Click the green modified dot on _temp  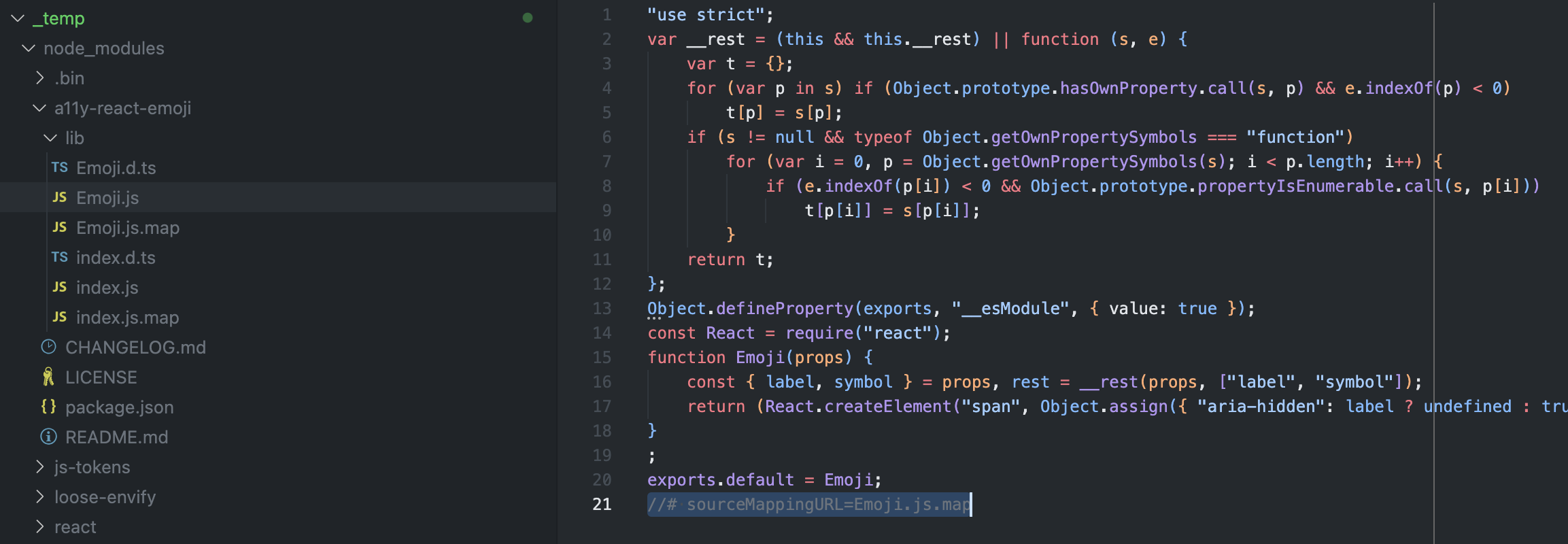pos(528,18)
